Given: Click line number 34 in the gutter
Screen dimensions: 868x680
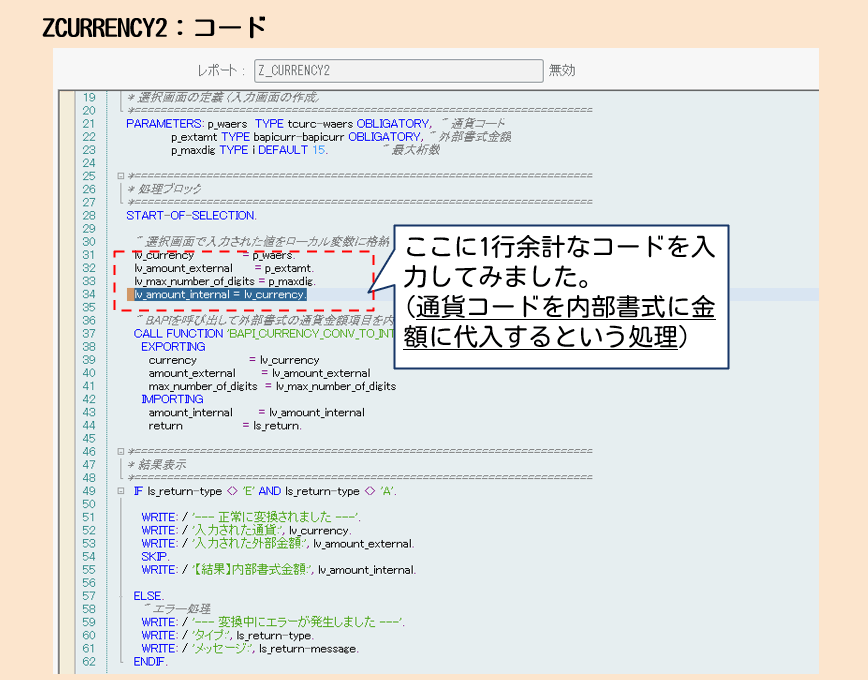Looking at the screenshot, I should (x=89, y=294).
